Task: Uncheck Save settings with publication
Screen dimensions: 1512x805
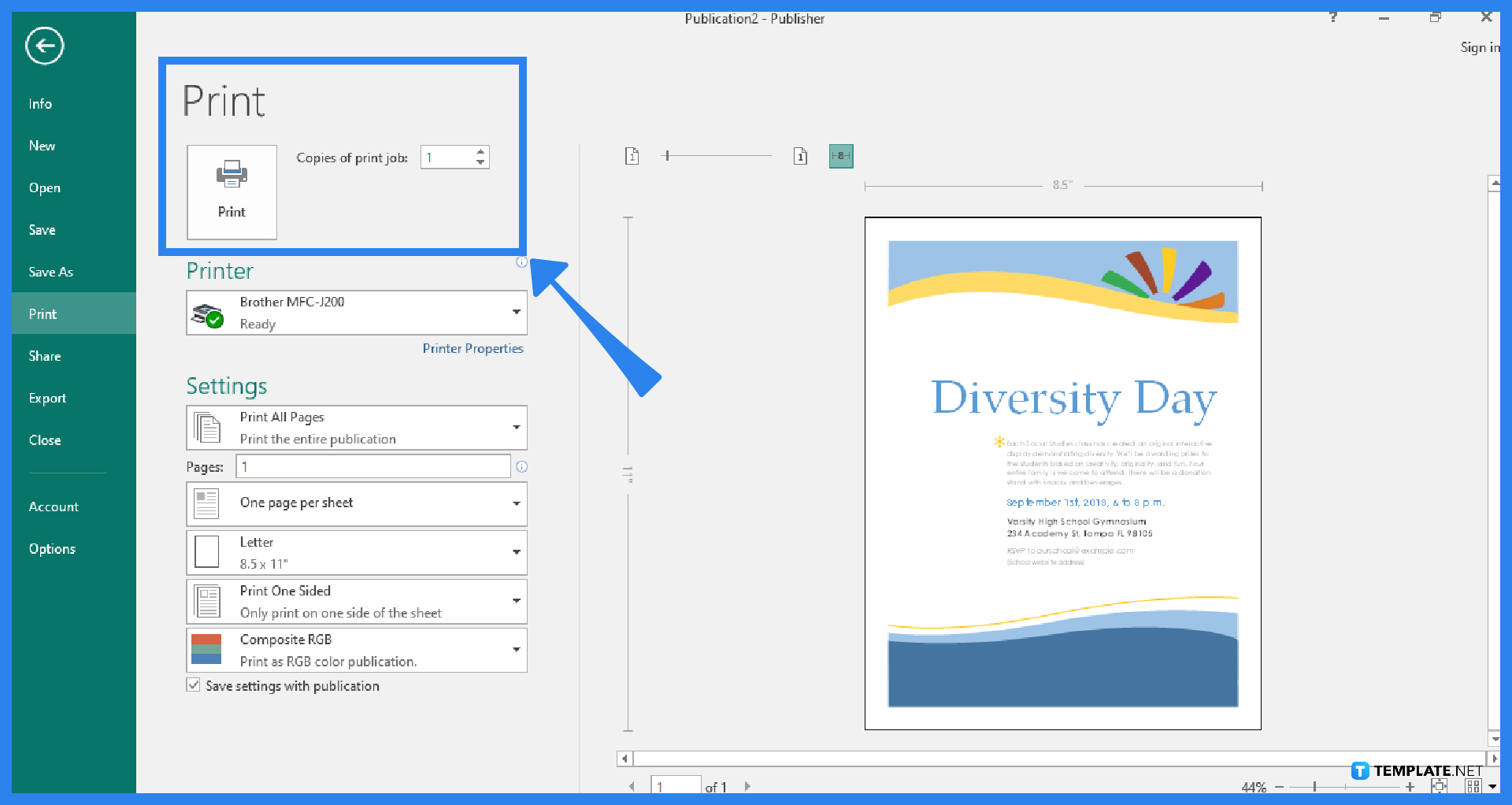Action: [194, 685]
